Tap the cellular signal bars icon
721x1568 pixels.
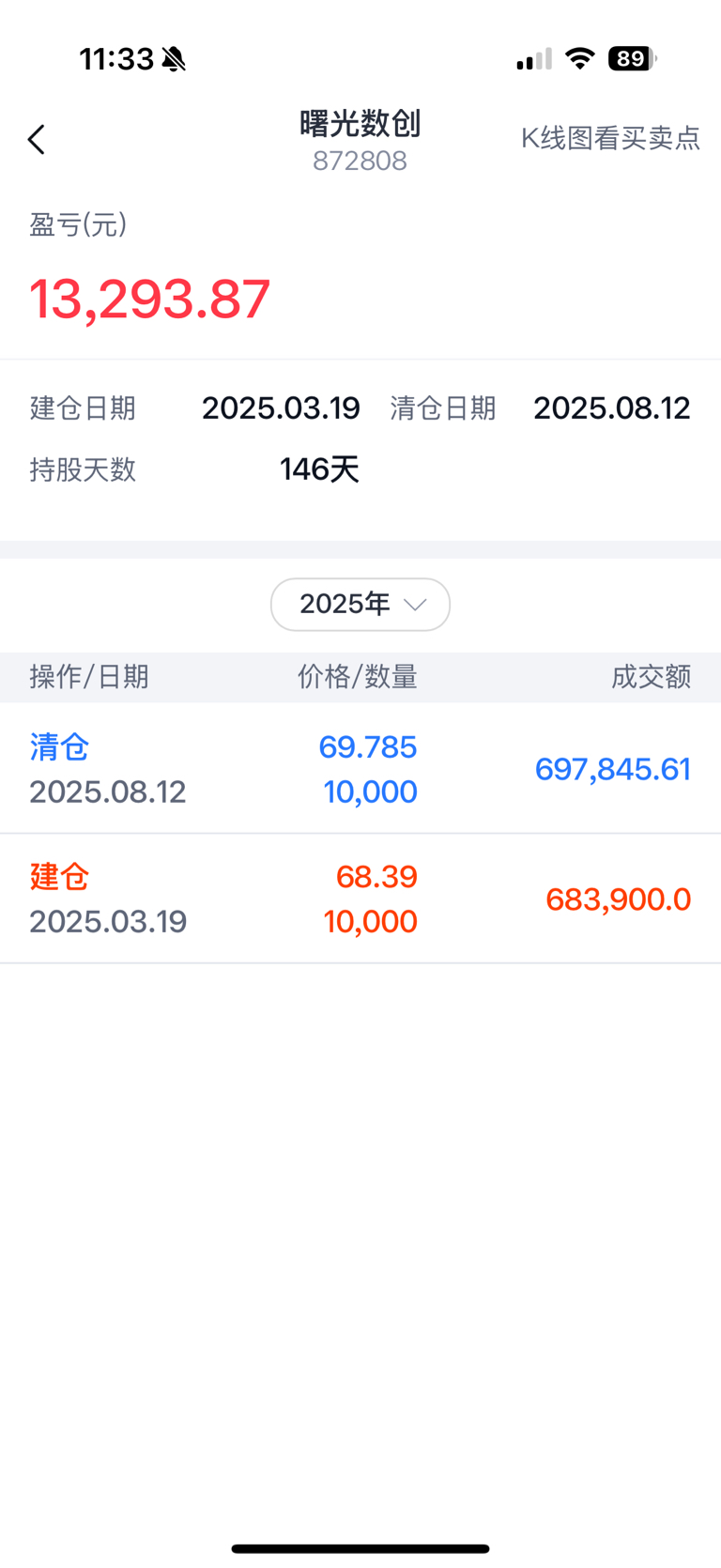pos(534,60)
